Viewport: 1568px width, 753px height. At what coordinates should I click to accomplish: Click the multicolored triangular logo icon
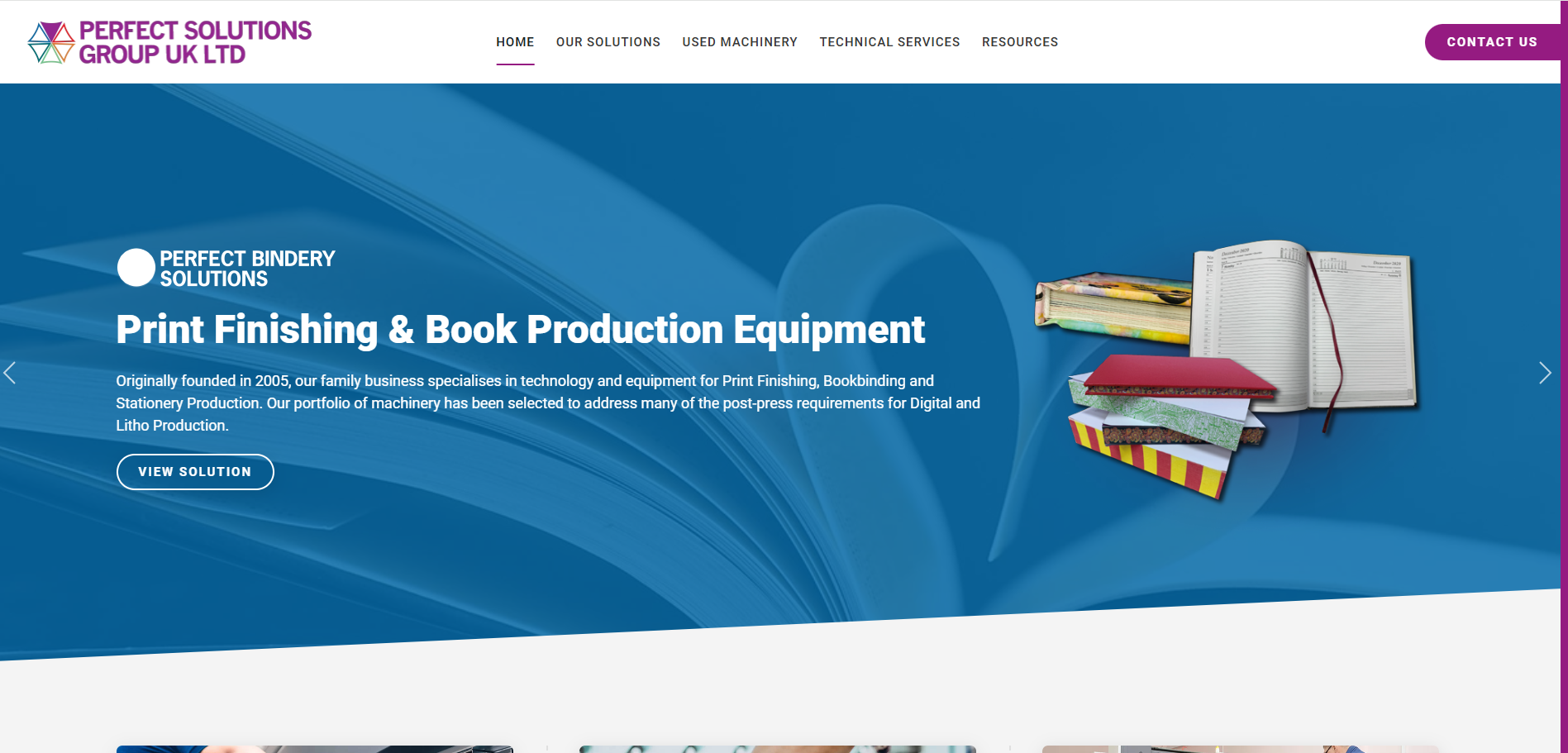tap(51, 42)
